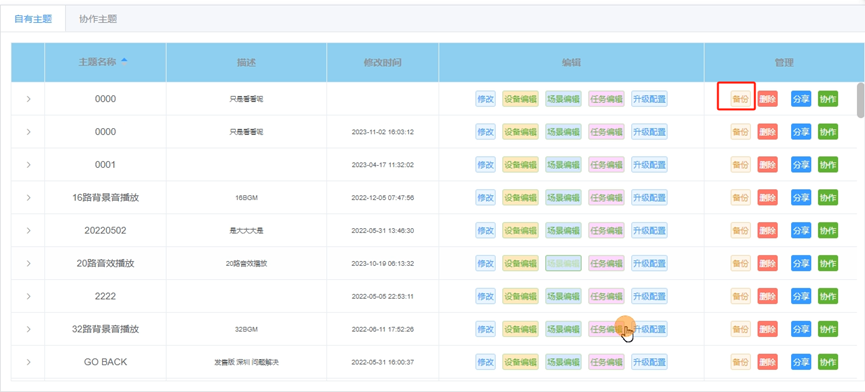Click 删除 for the 0001 theme
The image size is (865, 392).
click(767, 165)
